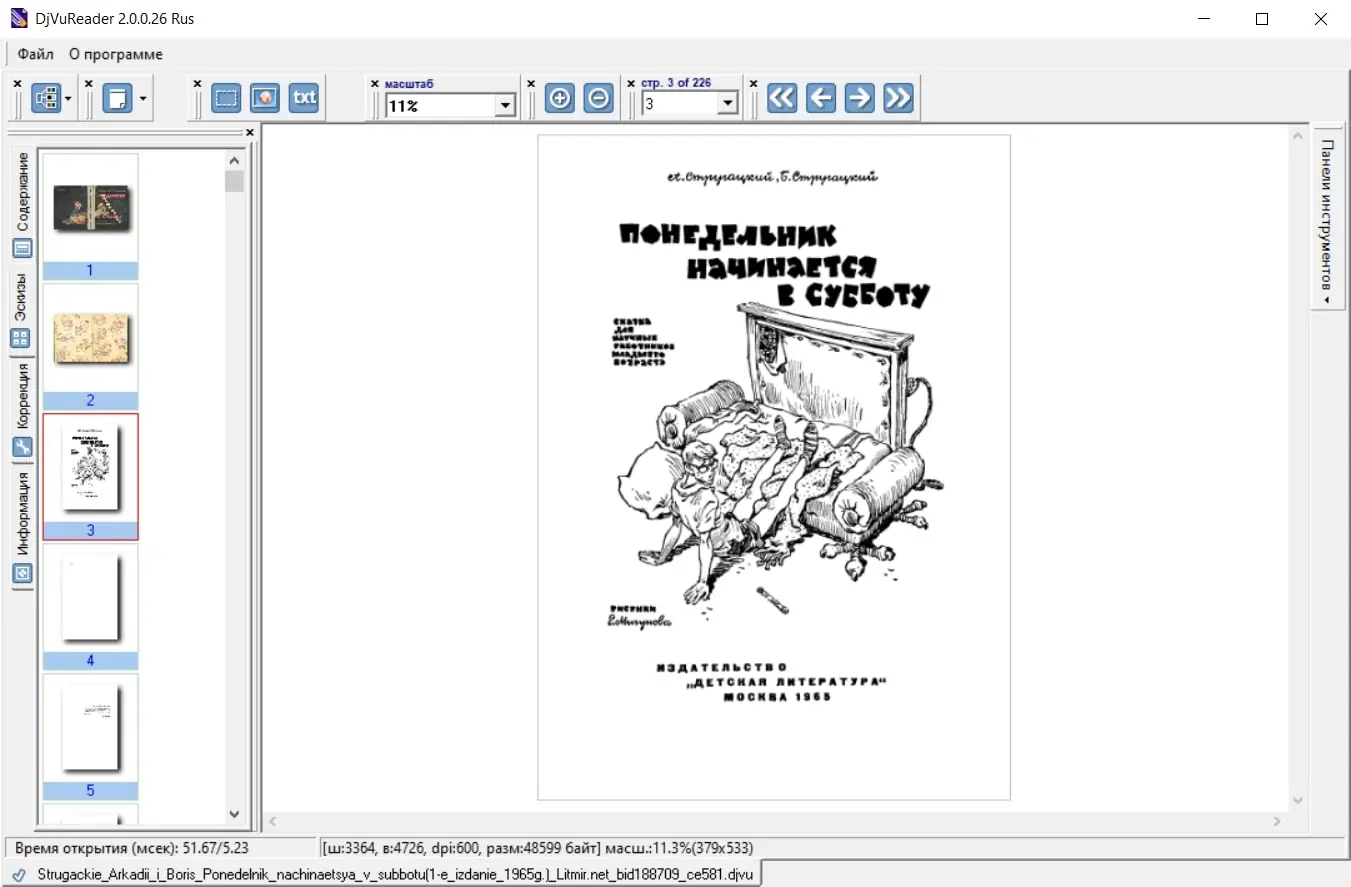This screenshot has height=887, width=1351.
Task: Close the масштаб toolbar with its x
Action: point(375,84)
